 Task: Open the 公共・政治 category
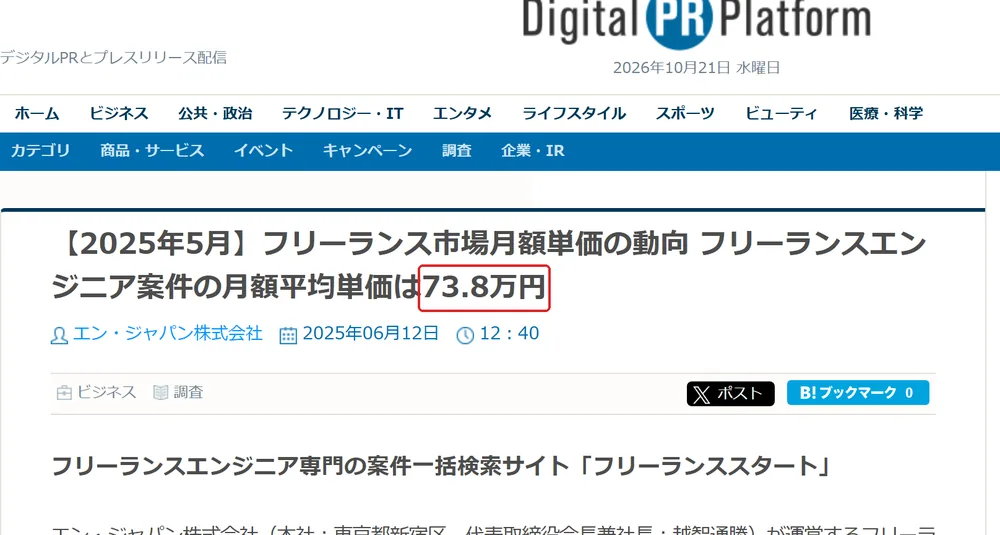pos(215,114)
